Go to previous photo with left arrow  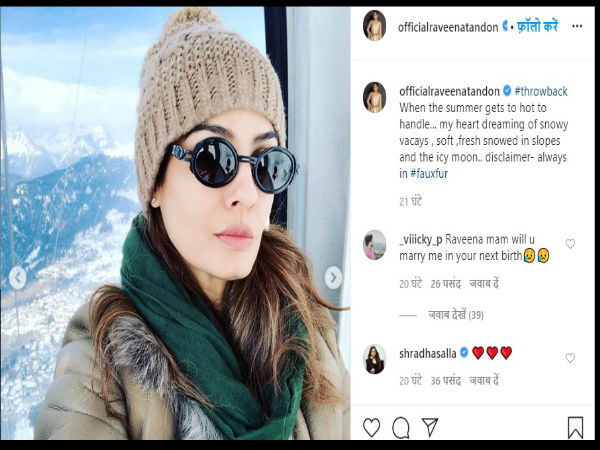coord(18,277)
